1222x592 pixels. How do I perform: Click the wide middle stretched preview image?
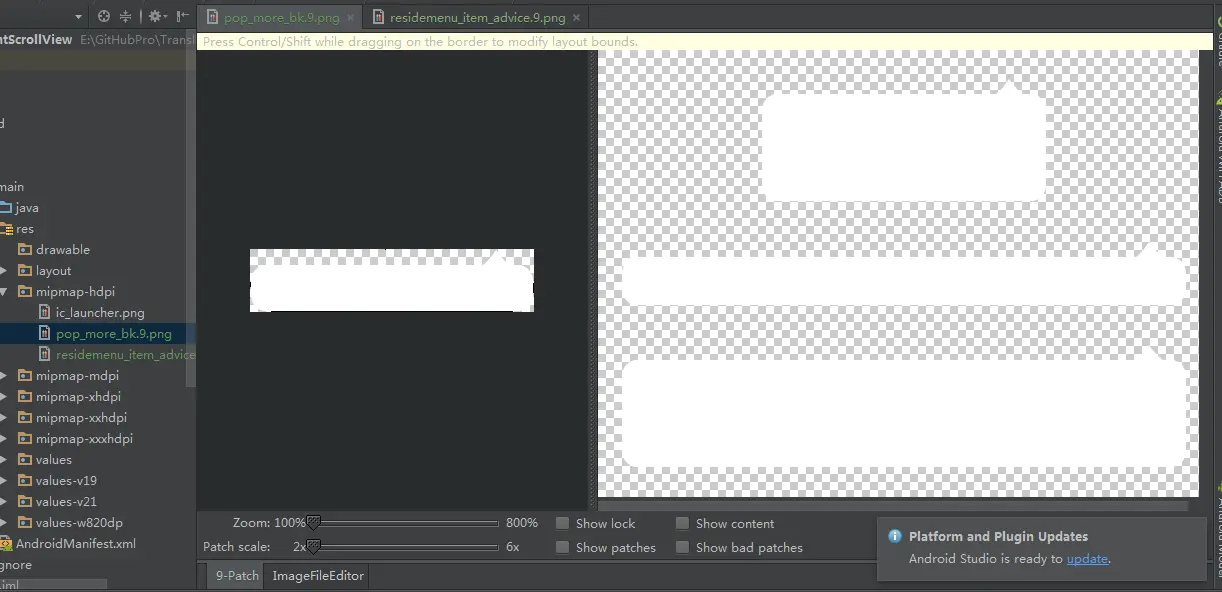pos(905,276)
